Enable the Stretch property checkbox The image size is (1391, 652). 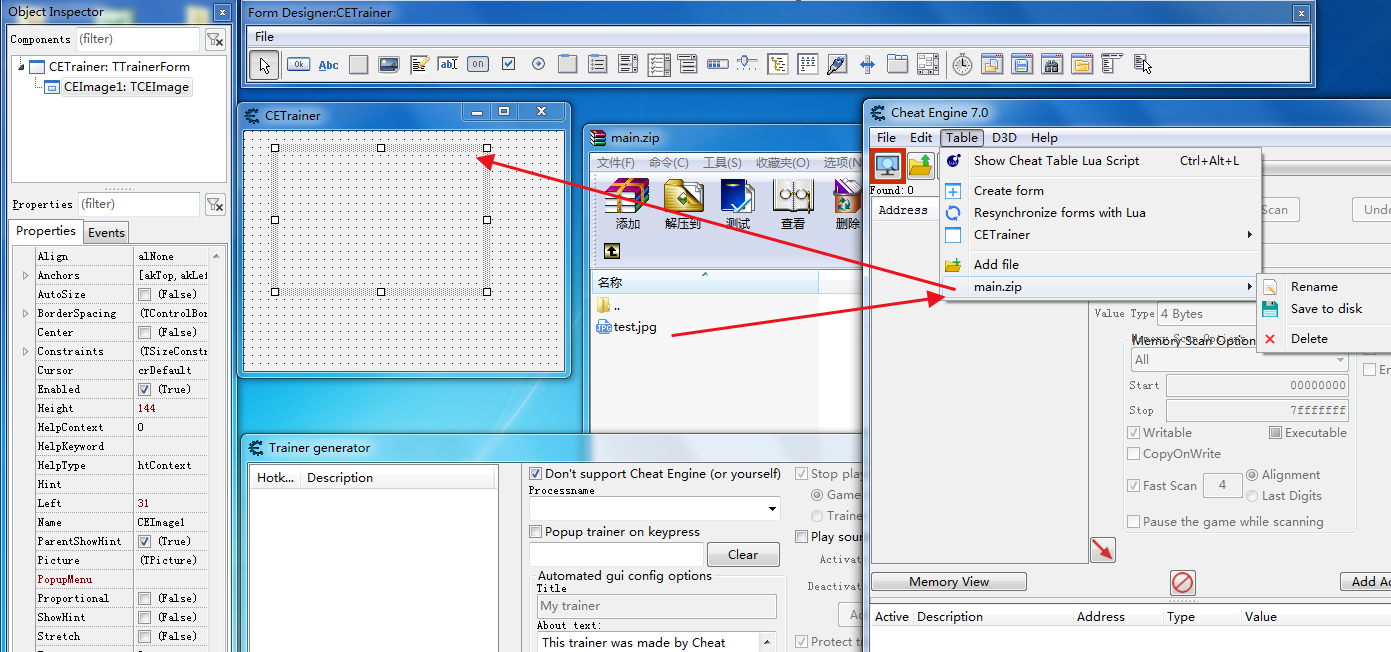[145, 636]
